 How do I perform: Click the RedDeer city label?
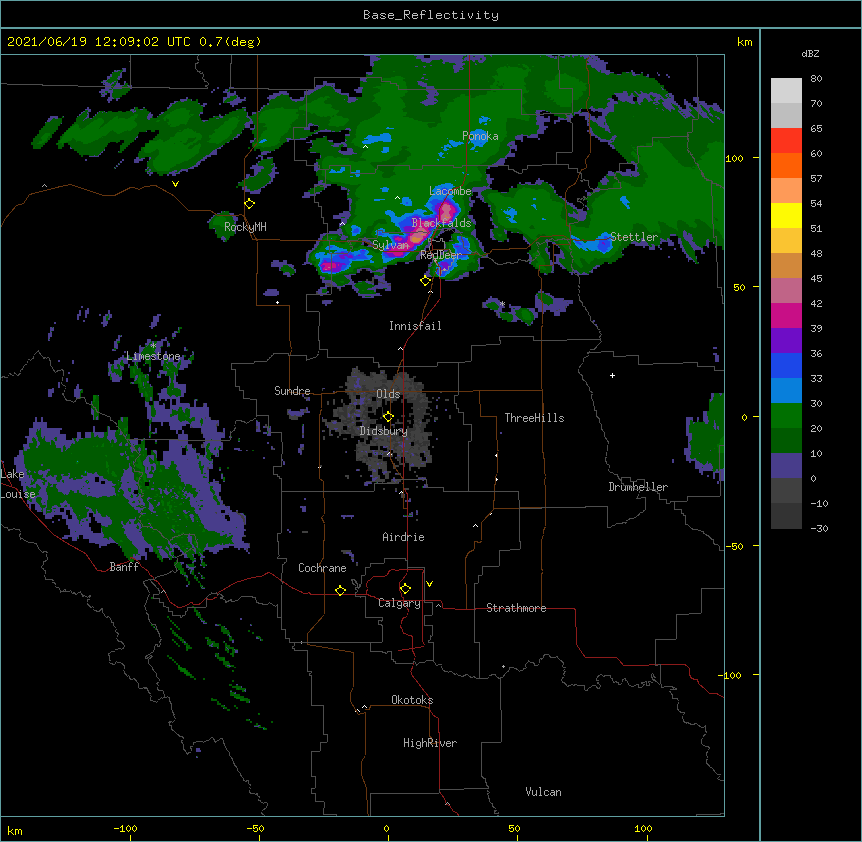click(441, 255)
